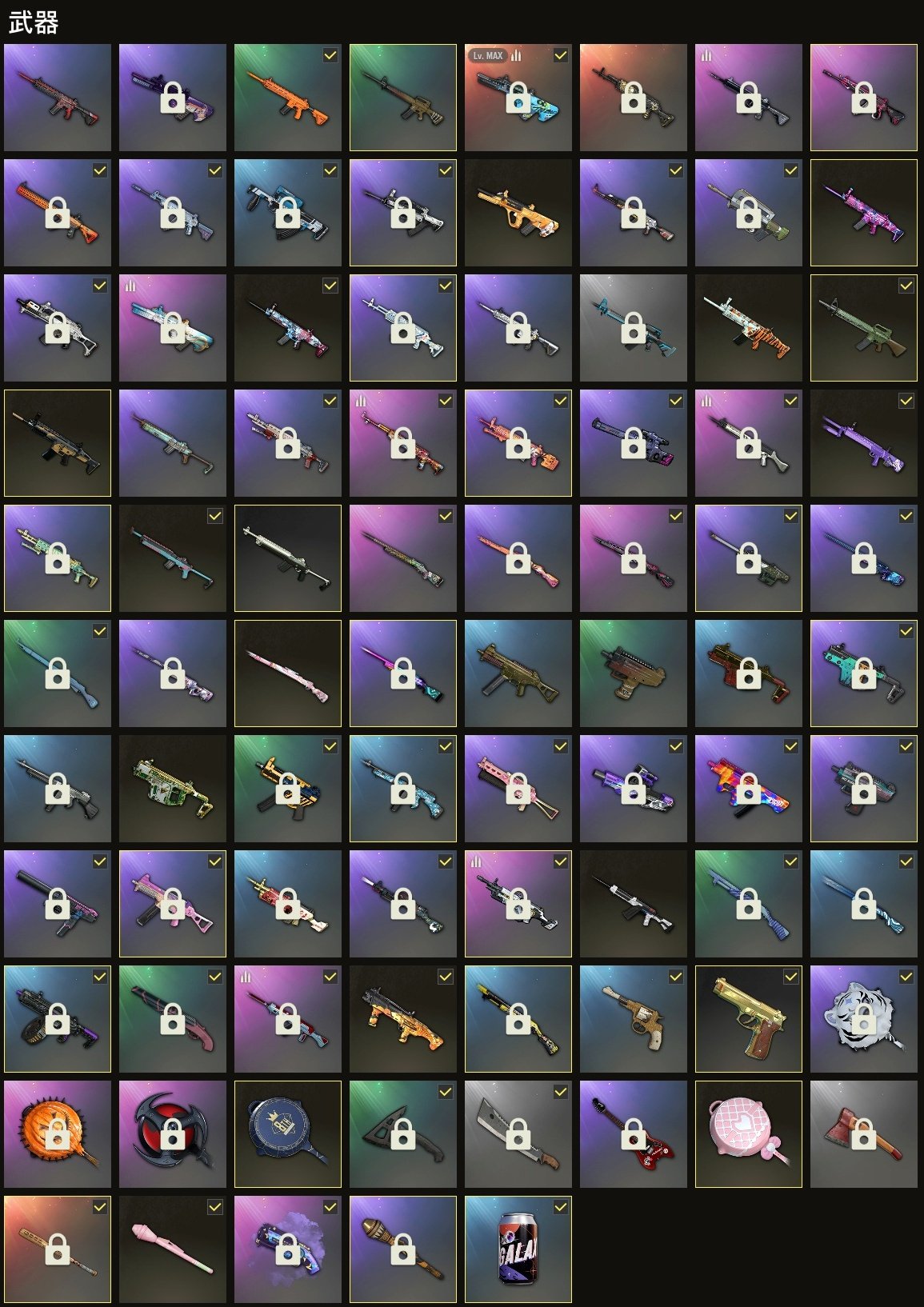Select the dark blue crowned frying pan
The width and height of the screenshot is (924, 1307).
click(x=288, y=1134)
